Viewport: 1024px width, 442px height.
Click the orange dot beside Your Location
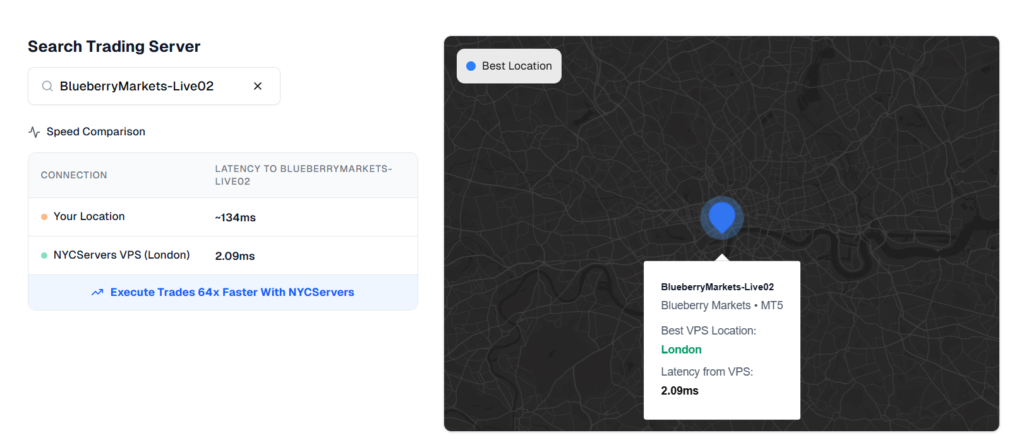(x=44, y=217)
